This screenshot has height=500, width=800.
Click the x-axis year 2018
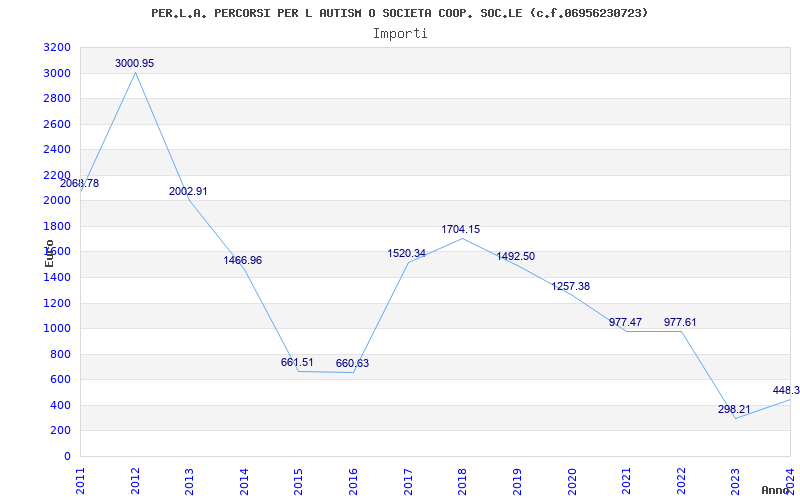[463, 481]
